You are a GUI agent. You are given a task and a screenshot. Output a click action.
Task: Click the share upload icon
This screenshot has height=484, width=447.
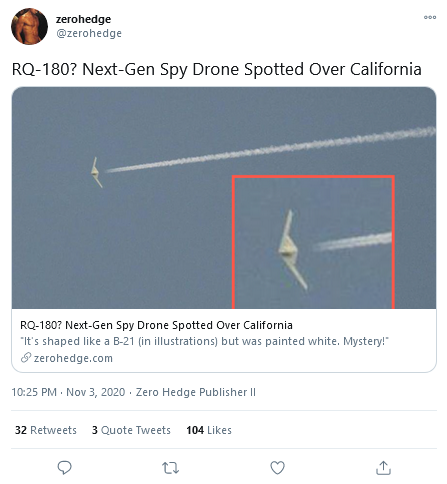pos(383,468)
